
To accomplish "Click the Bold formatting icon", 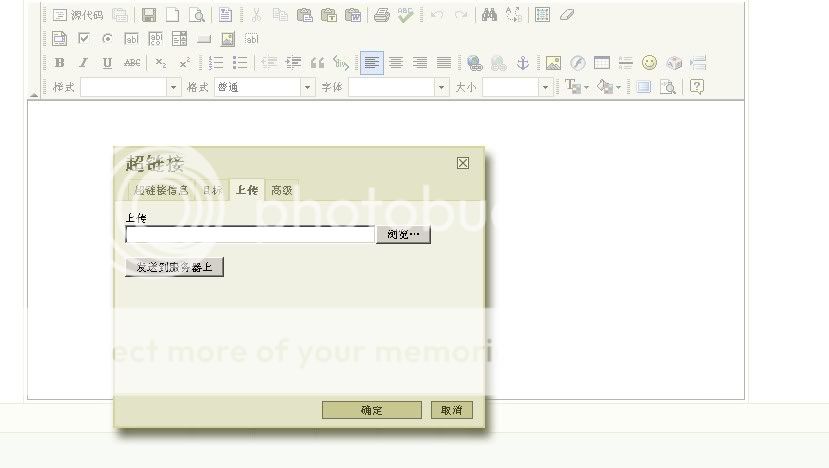I will pyautogui.click(x=59, y=63).
